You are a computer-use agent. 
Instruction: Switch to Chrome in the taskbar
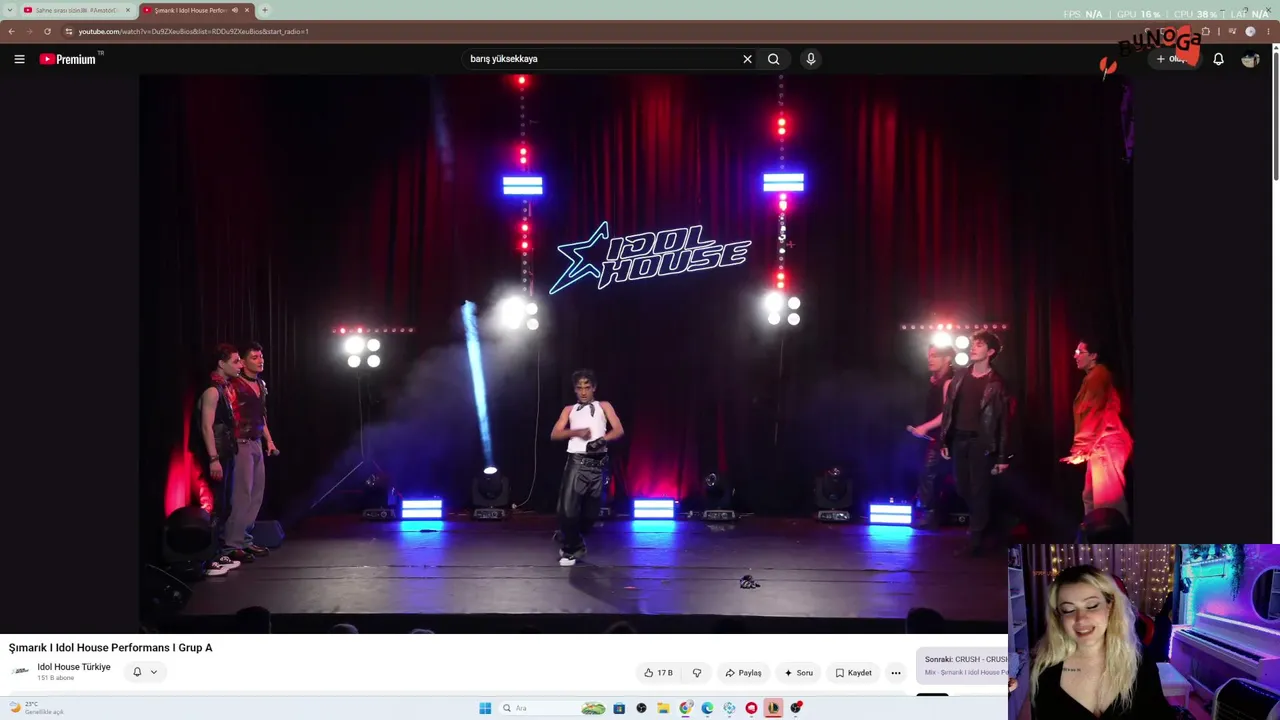[x=685, y=708]
